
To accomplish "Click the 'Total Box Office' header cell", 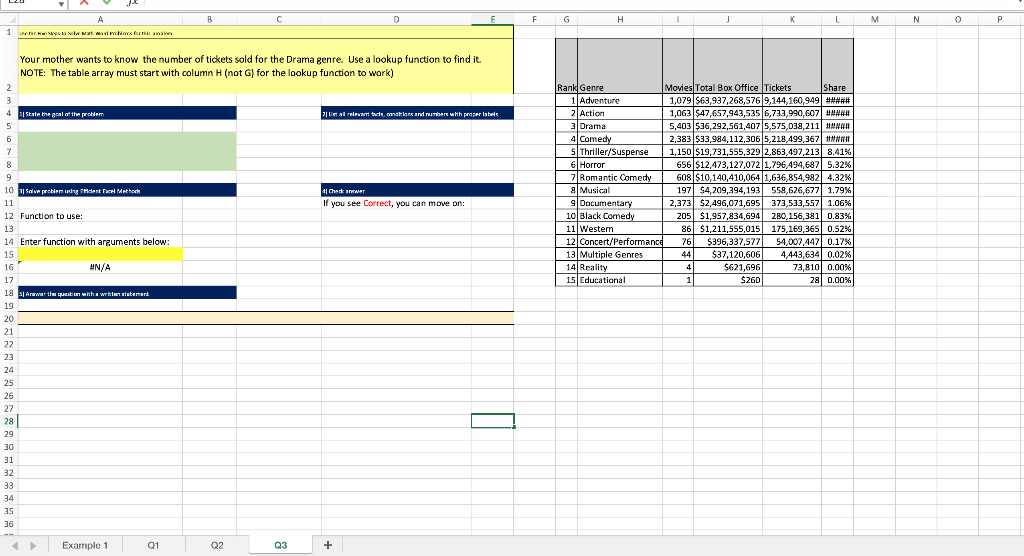I will click(x=728, y=66).
